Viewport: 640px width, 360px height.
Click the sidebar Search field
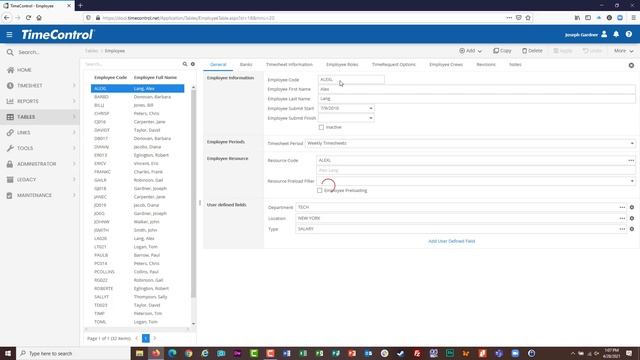[x=40, y=52]
